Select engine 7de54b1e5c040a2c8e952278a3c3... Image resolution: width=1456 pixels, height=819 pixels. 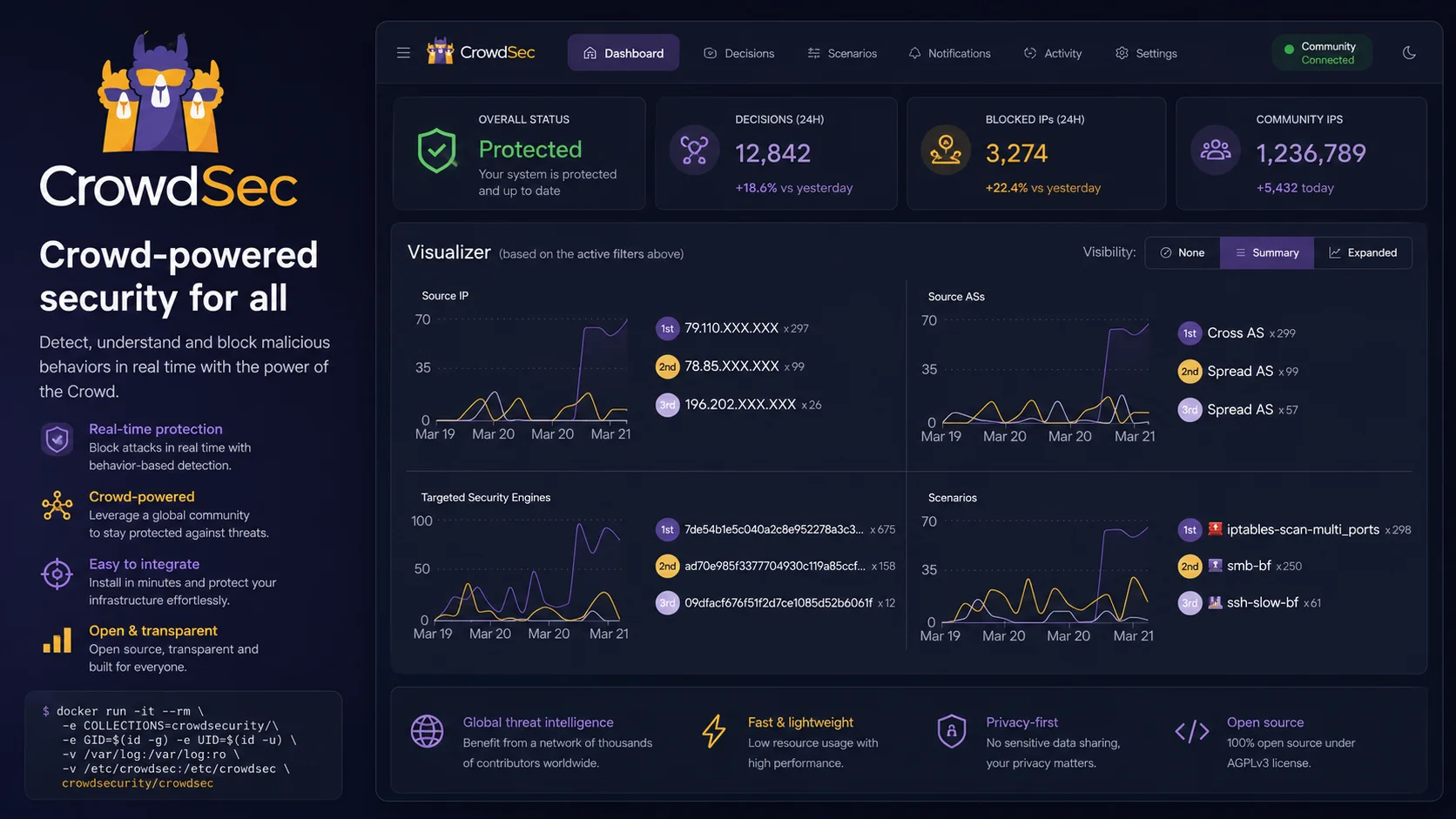pyautogui.click(x=773, y=529)
